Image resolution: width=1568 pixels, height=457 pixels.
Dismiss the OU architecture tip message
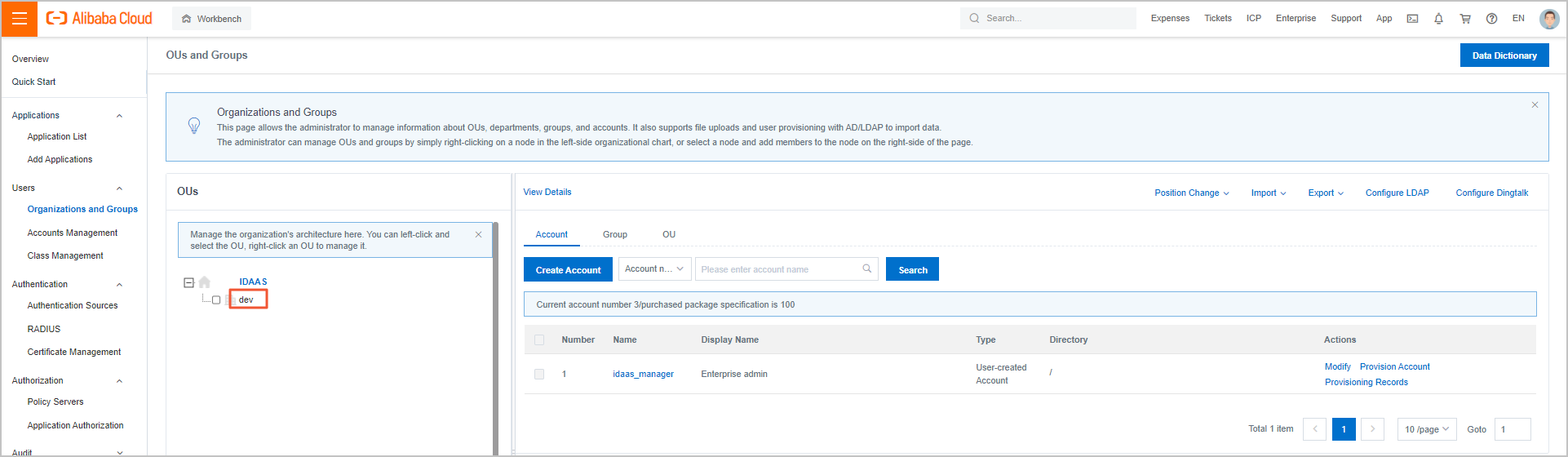click(478, 234)
